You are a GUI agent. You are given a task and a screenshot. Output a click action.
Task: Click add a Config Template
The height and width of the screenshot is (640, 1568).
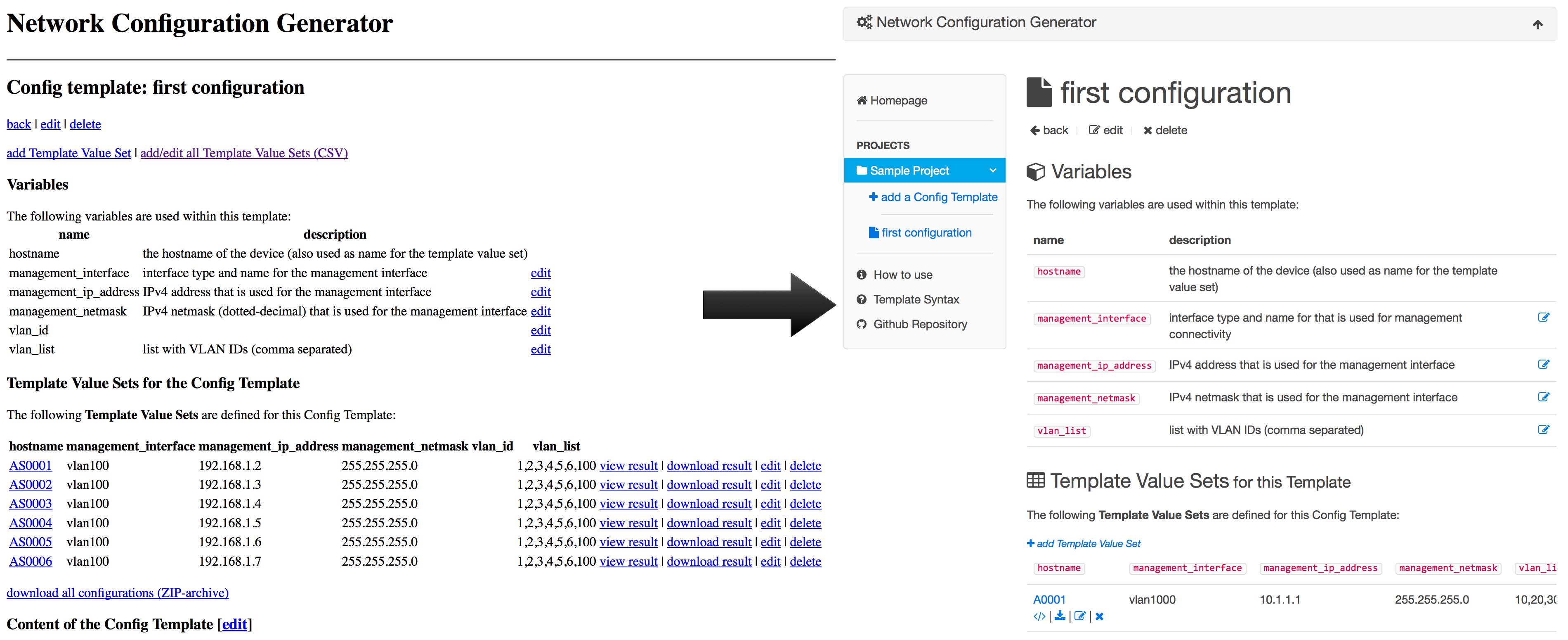pos(933,197)
